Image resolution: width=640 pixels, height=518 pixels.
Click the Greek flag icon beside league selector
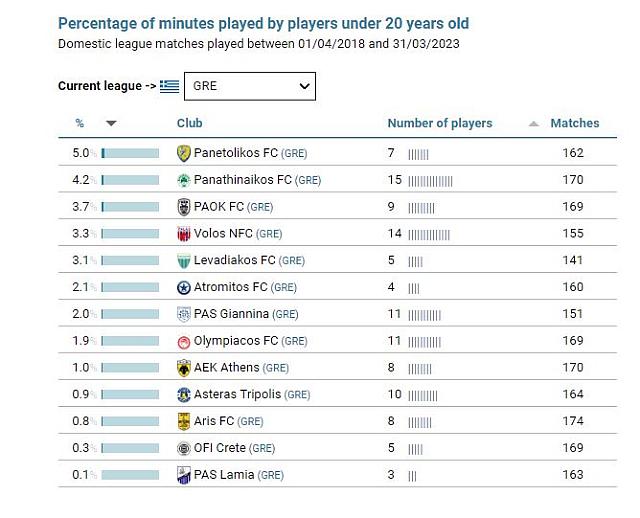[x=169, y=86]
